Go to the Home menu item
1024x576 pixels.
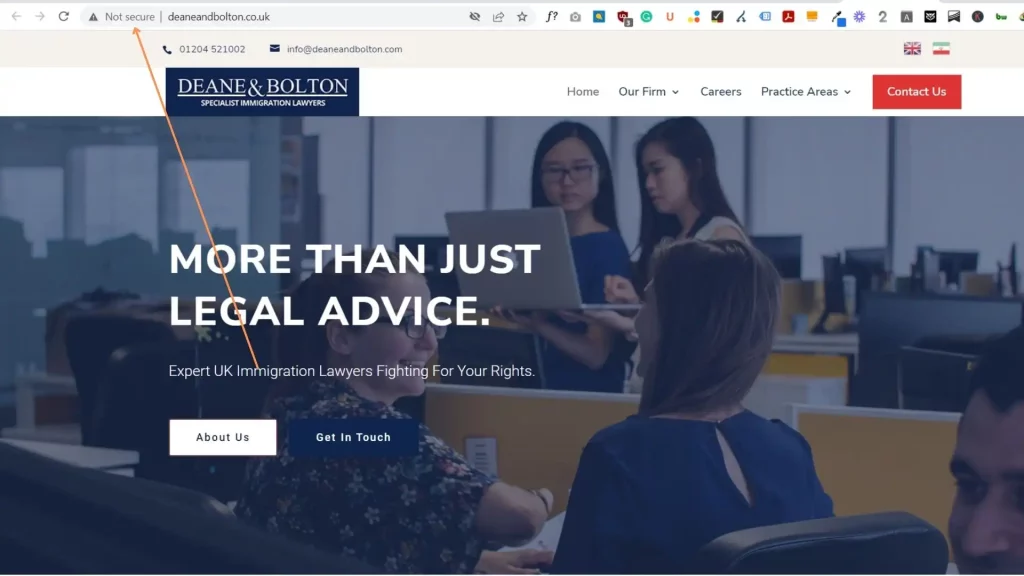pyautogui.click(x=583, y=91)
